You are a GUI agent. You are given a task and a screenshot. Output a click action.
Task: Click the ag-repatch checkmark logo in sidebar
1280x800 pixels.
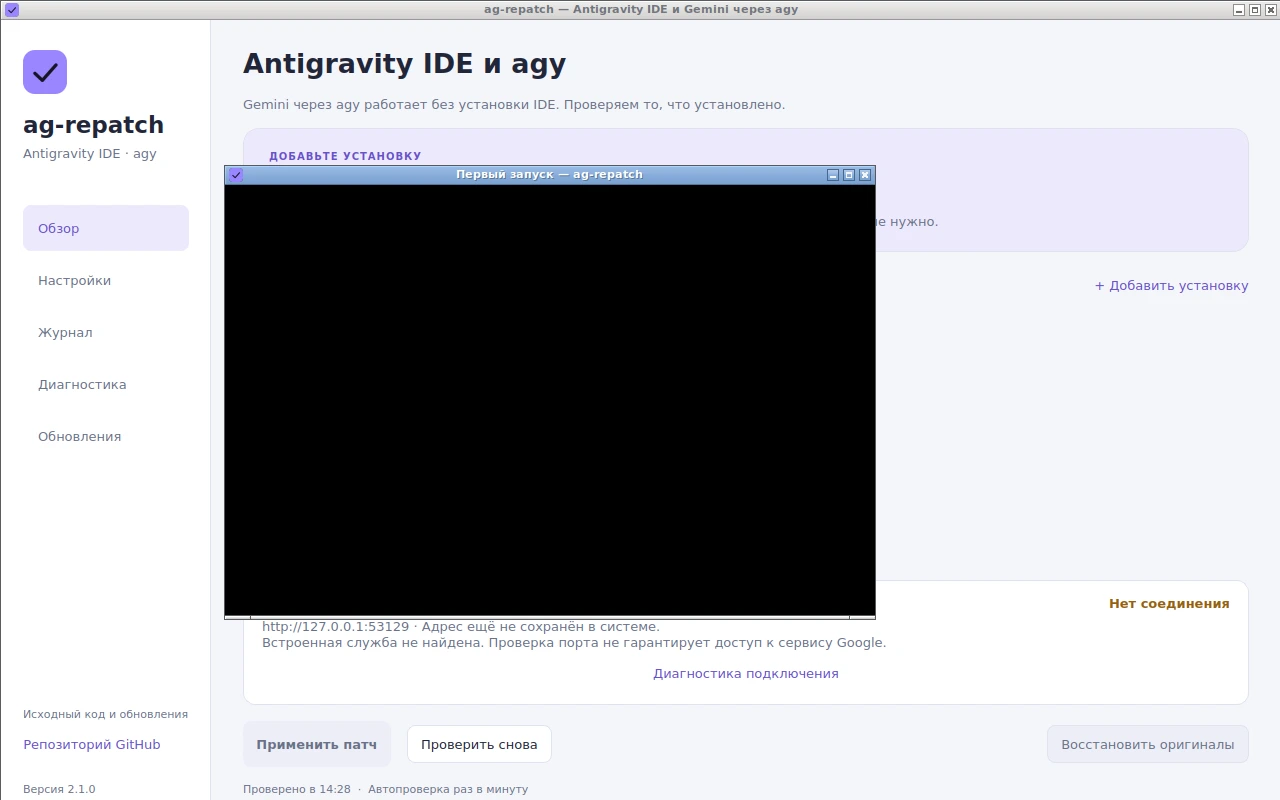point(45,72)
